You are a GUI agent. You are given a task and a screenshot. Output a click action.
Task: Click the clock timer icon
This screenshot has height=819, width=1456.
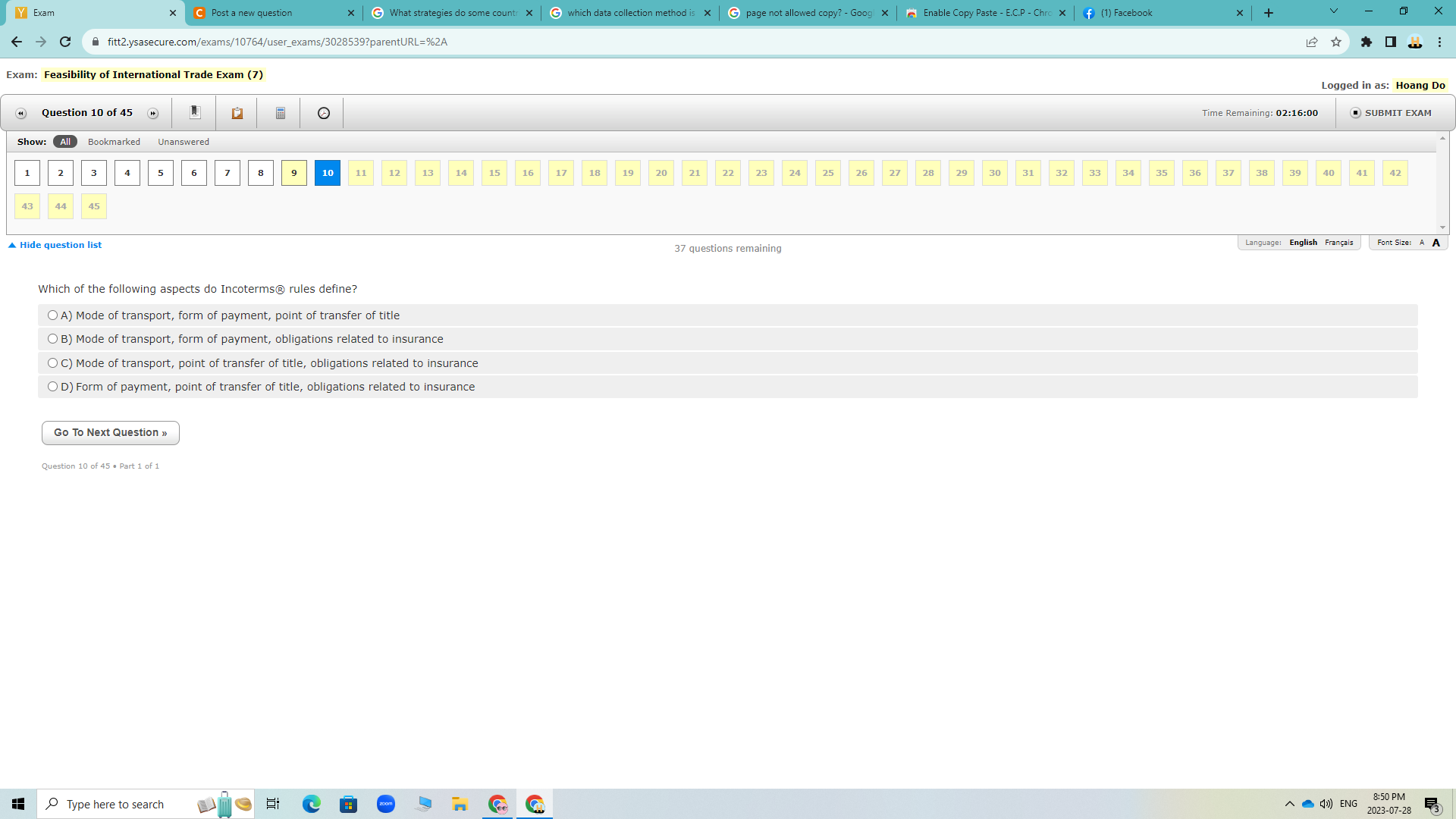coord(324,113)
